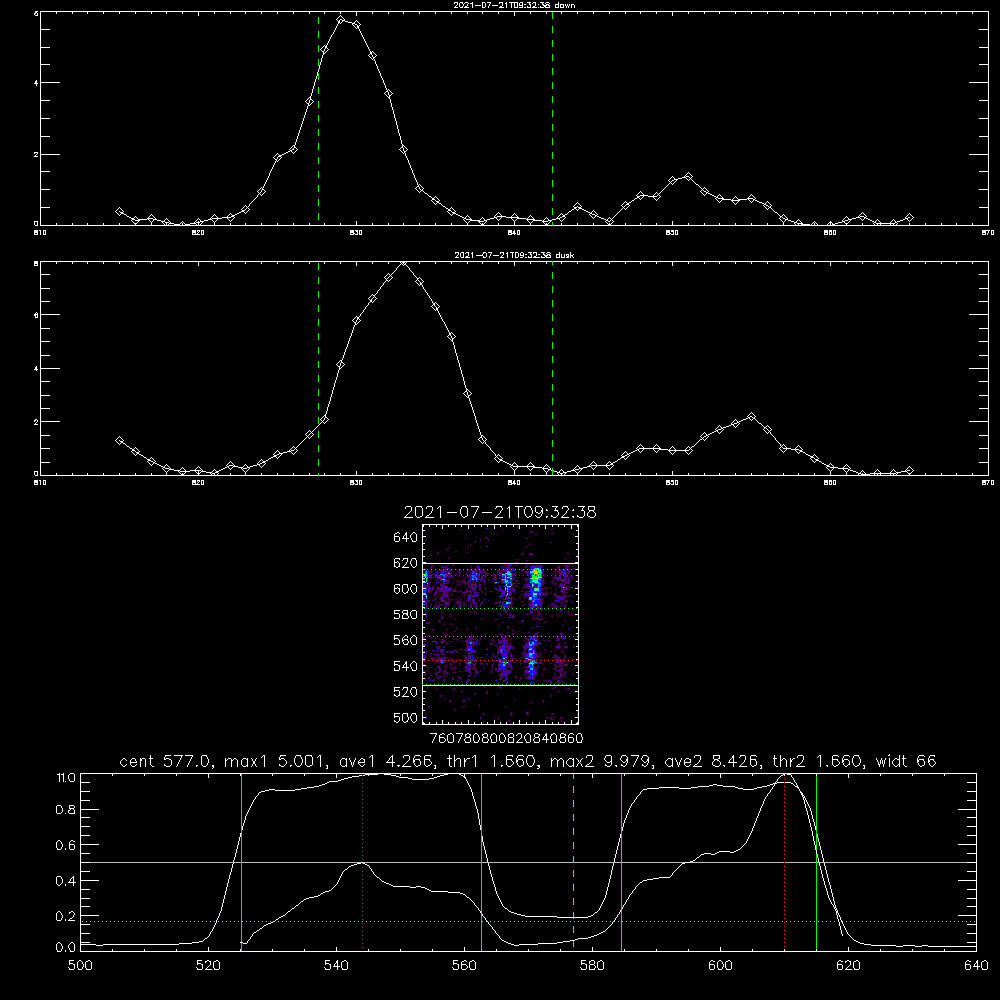Image resolution: width=1000 pixels, height=1000 pixels.
Task: Click the bottom plot x-axis label 500
Action: [x=80, y=966]
